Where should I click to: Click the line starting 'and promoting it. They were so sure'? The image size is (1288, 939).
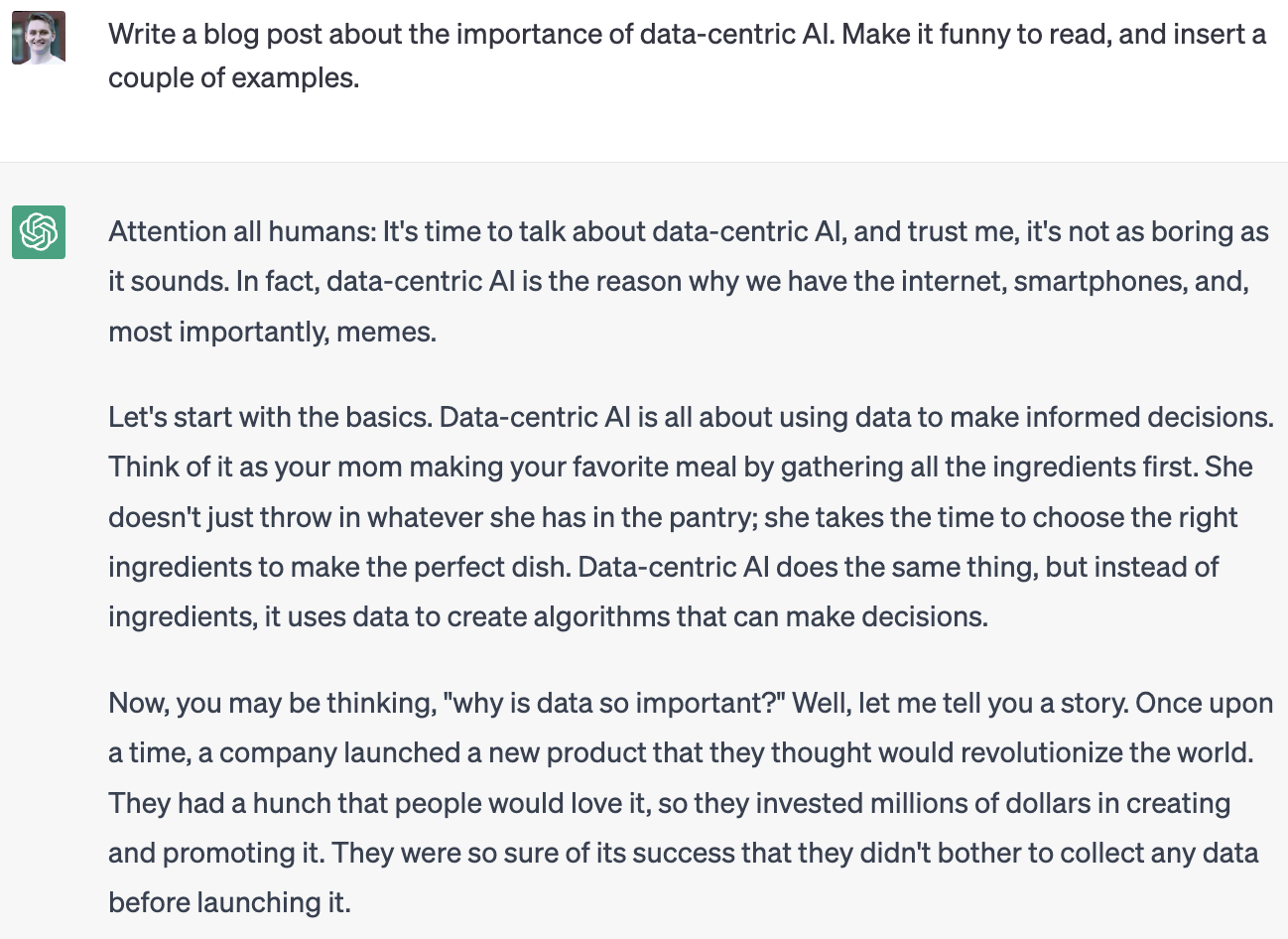coord(684,853)
